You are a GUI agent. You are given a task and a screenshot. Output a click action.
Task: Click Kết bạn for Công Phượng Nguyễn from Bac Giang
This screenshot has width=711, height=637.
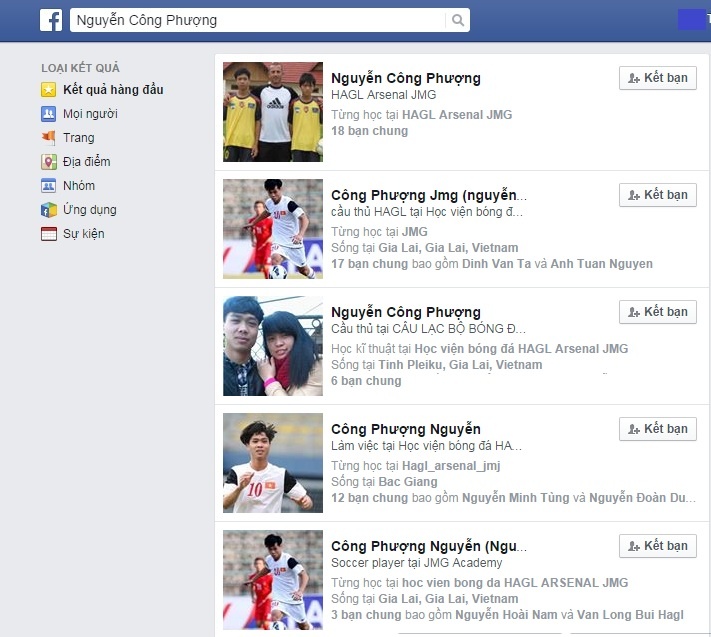point(657,429)
